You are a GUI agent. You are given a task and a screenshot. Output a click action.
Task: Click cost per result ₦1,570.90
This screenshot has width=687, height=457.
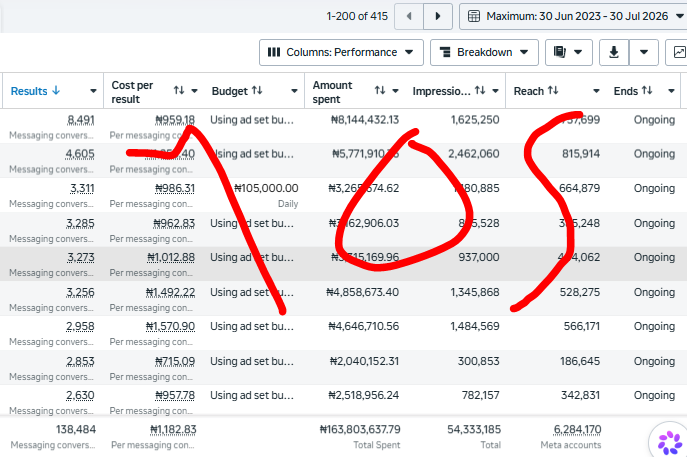[170, 326]
